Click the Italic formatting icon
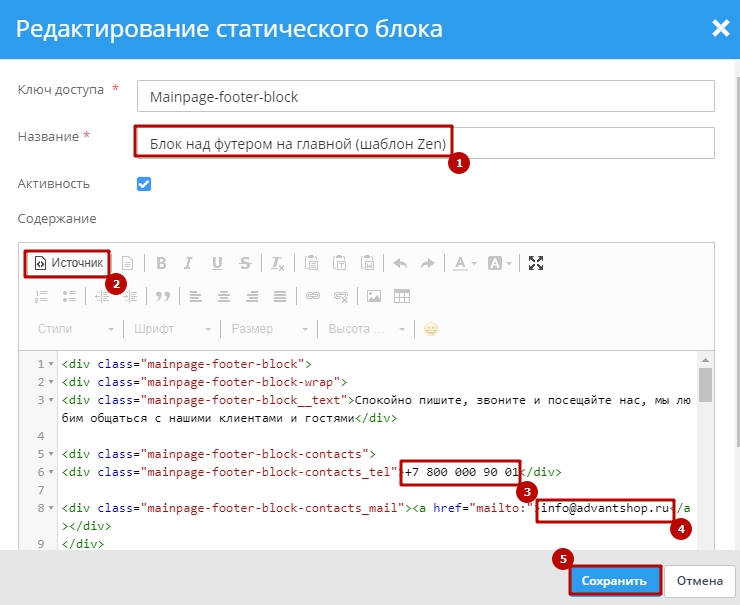Viewport: 740px width, 605px height. (x=188, y=263)
